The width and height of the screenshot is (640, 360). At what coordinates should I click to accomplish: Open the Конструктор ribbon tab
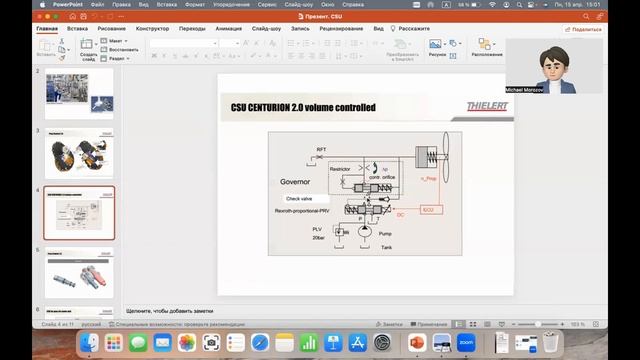click(x=152, y=29)
